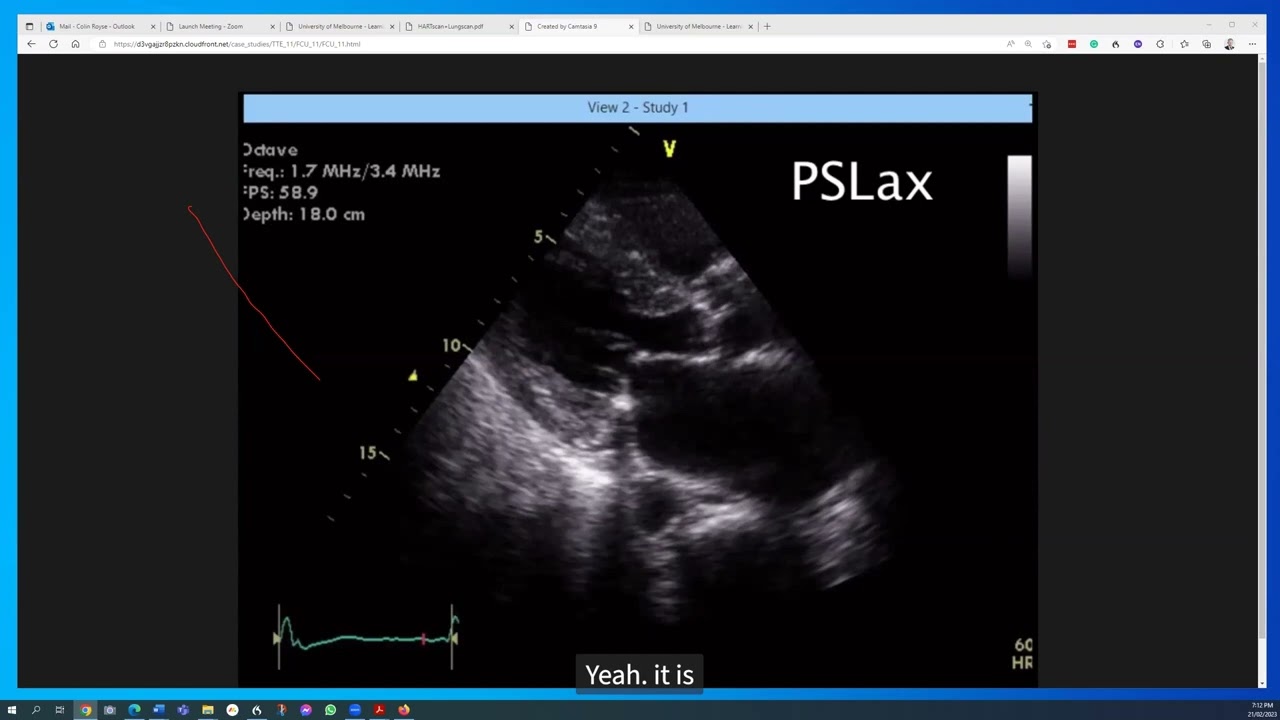This screenshot has width=1280, height=720.
Task: Open the Collections icon
Action: [1207, 44]
